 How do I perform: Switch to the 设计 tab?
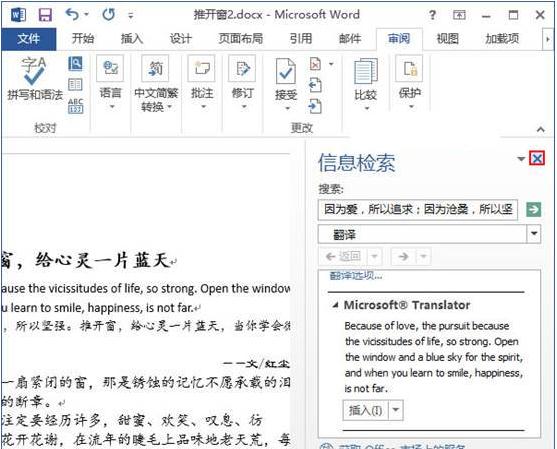[180, 38]
